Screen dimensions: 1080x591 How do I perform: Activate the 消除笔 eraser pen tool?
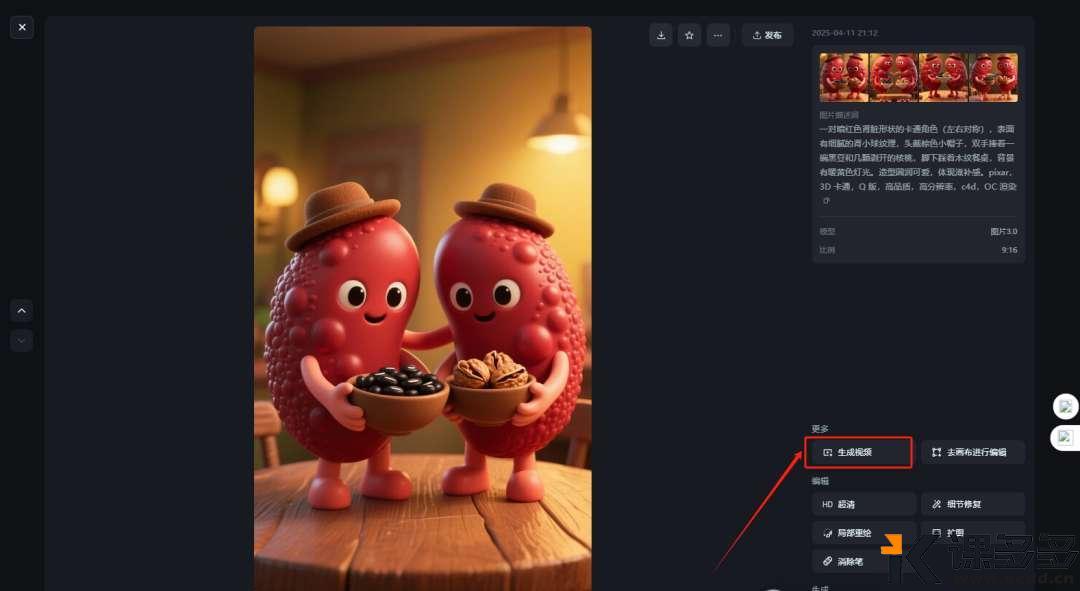coord(864,561)
